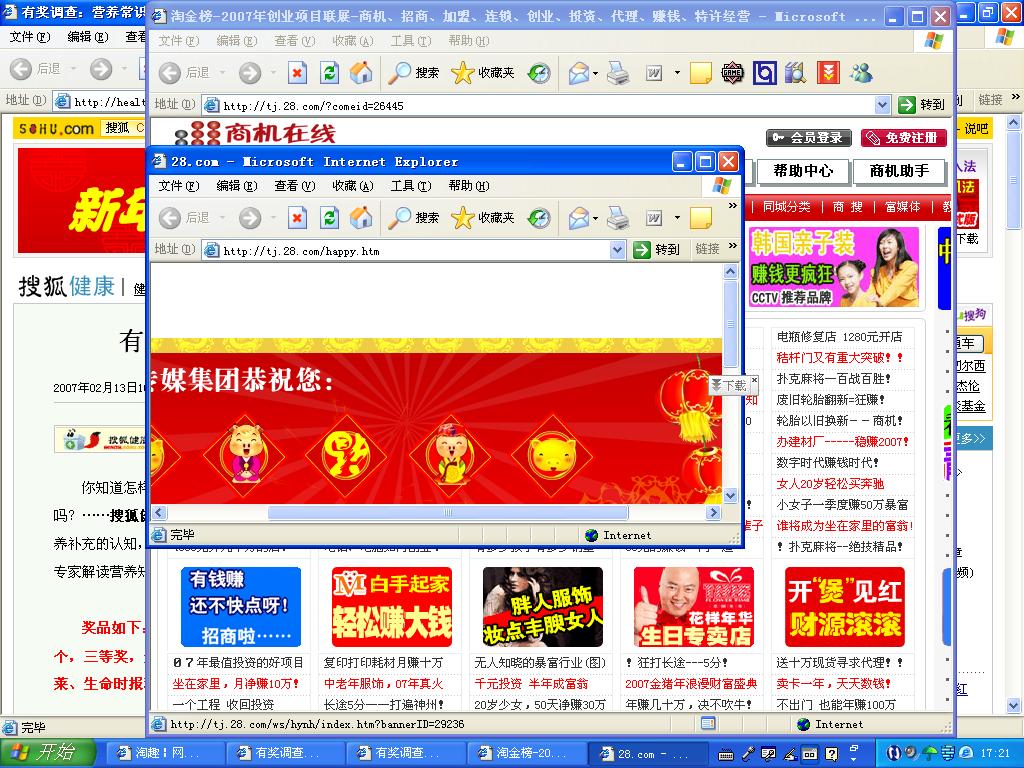Open 搜索 search in 淘金榜 window toolbar
This screenshot has height=768, width=1024.
coord(413,72)
